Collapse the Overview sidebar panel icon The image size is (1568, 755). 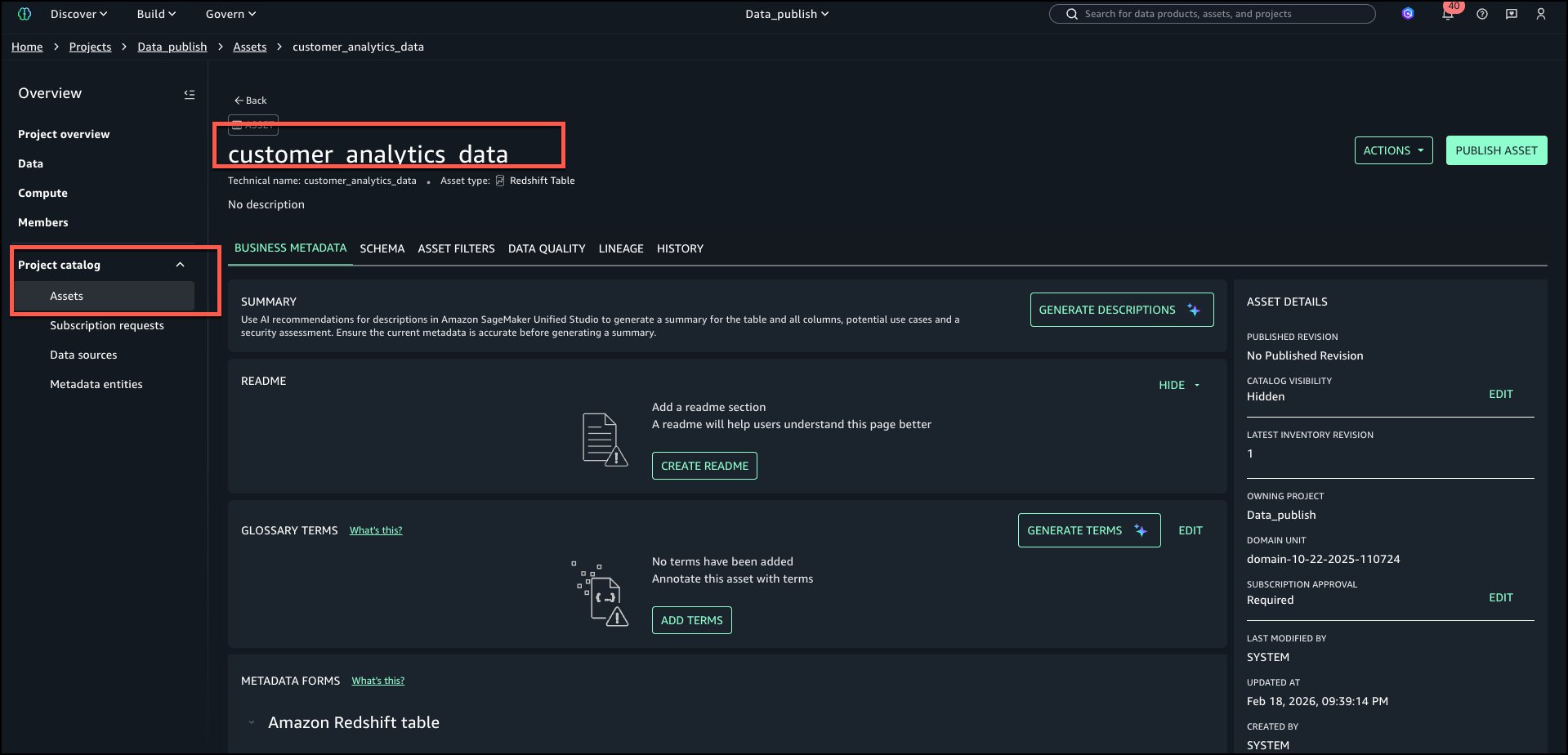189,94
